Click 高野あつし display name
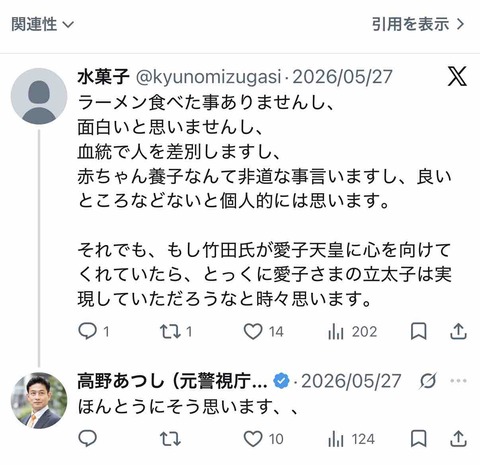The width and height of the screenshot is (480, 465). click(172, 381)
